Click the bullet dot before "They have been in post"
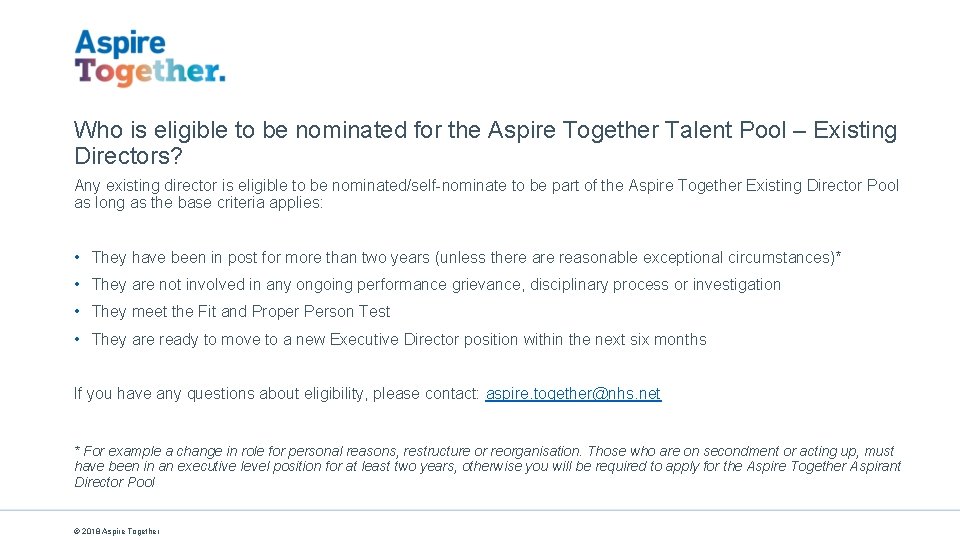 [x=78, y=258]
